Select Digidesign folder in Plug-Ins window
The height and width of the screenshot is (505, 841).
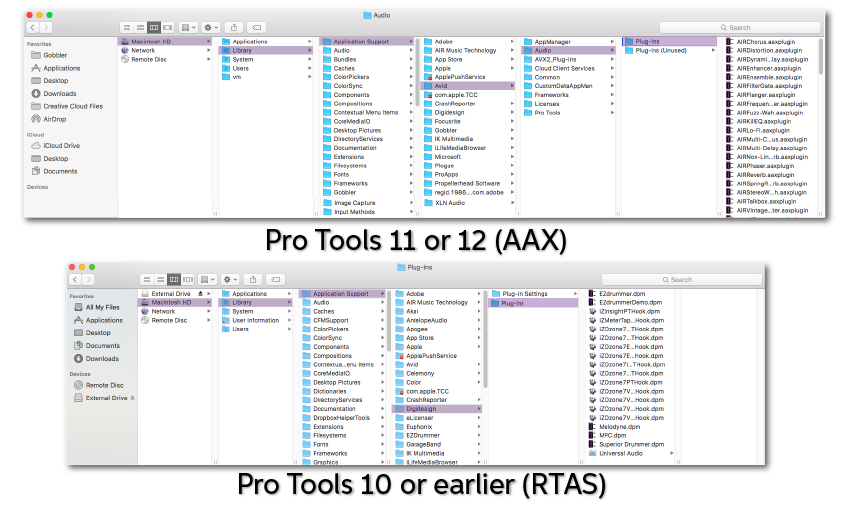(x=437, y=409)
